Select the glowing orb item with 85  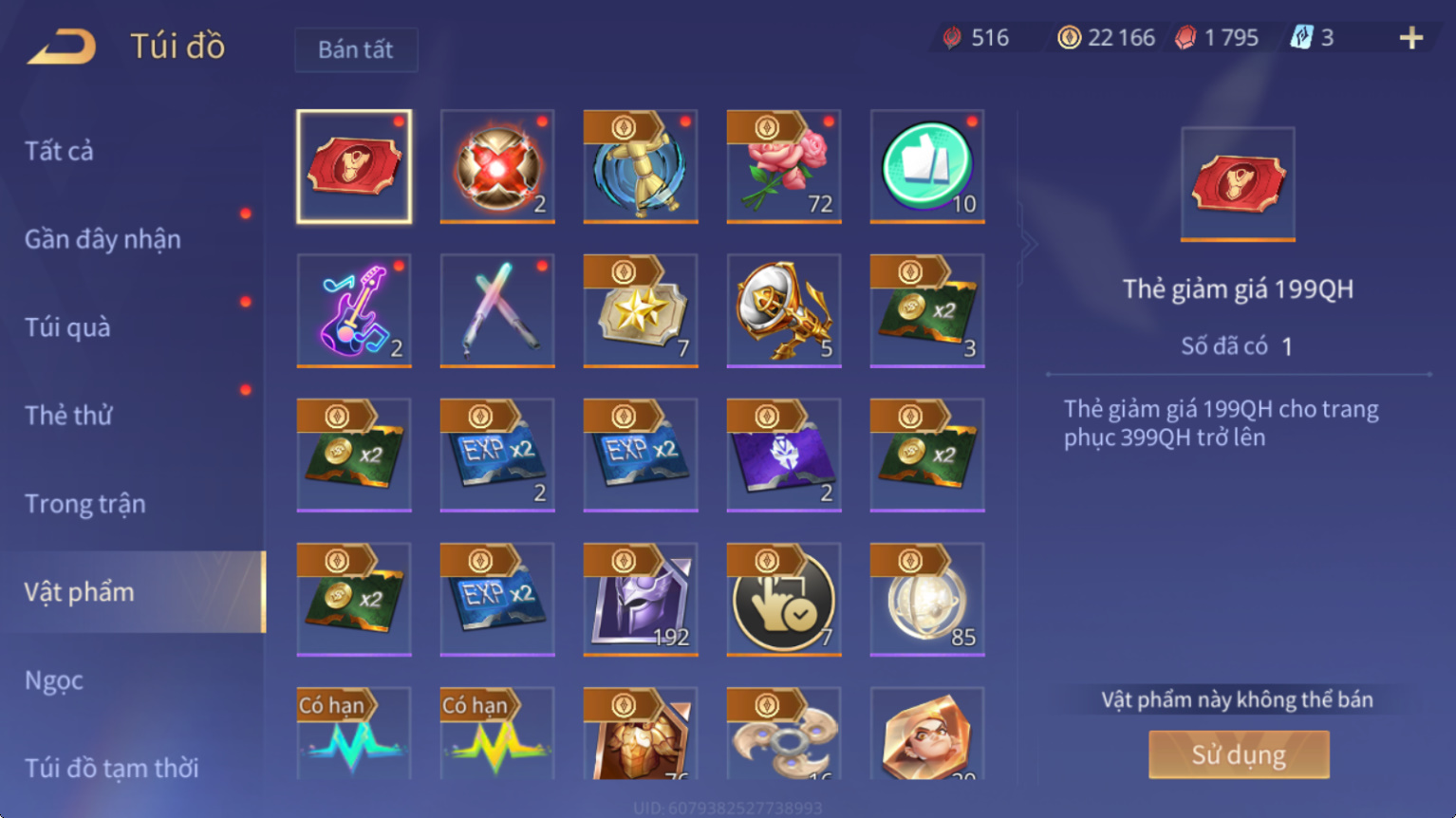(927, 600)
